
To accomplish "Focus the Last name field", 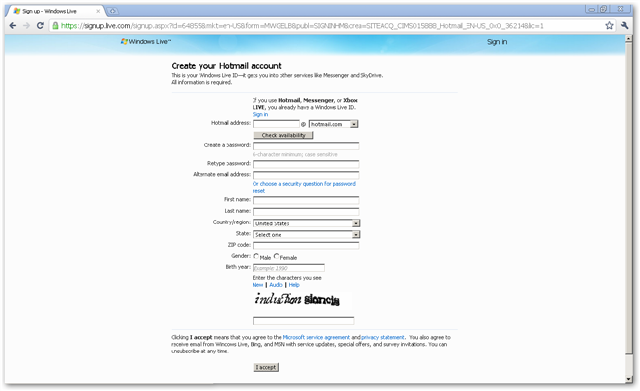I will point(306,211).
